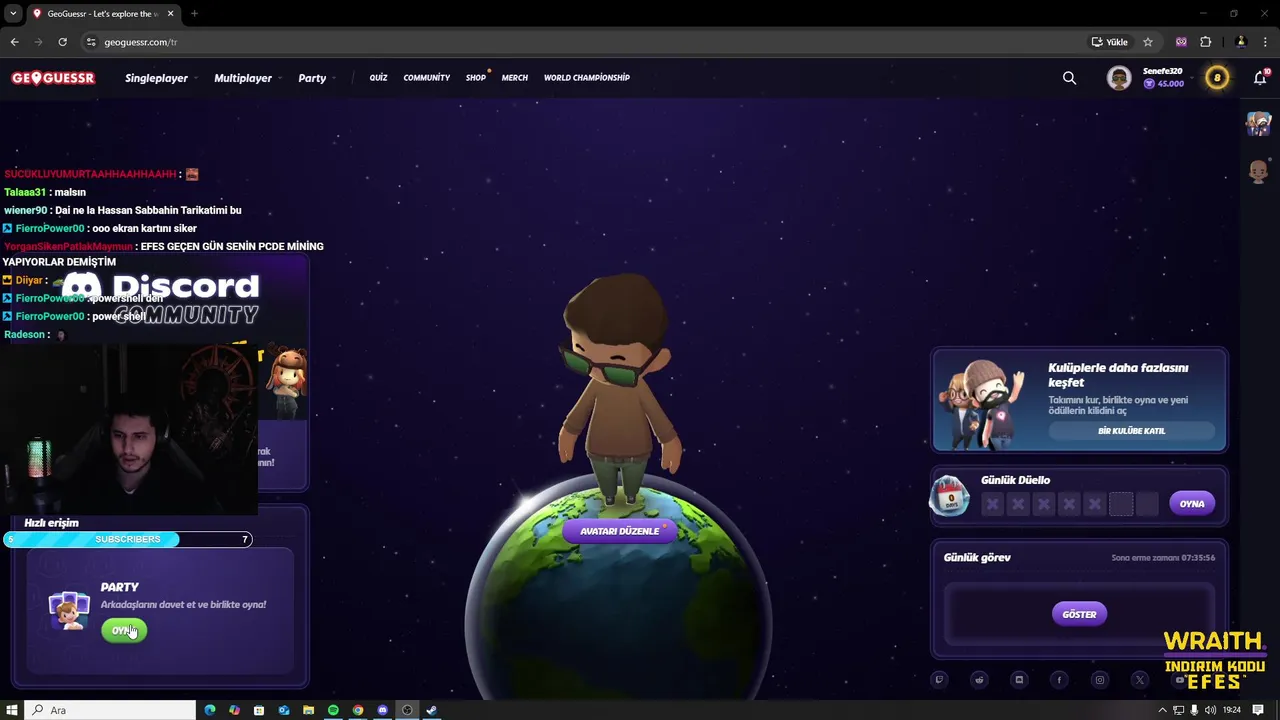Open the Senefe320 profile avatar in header

[1119, 78]
